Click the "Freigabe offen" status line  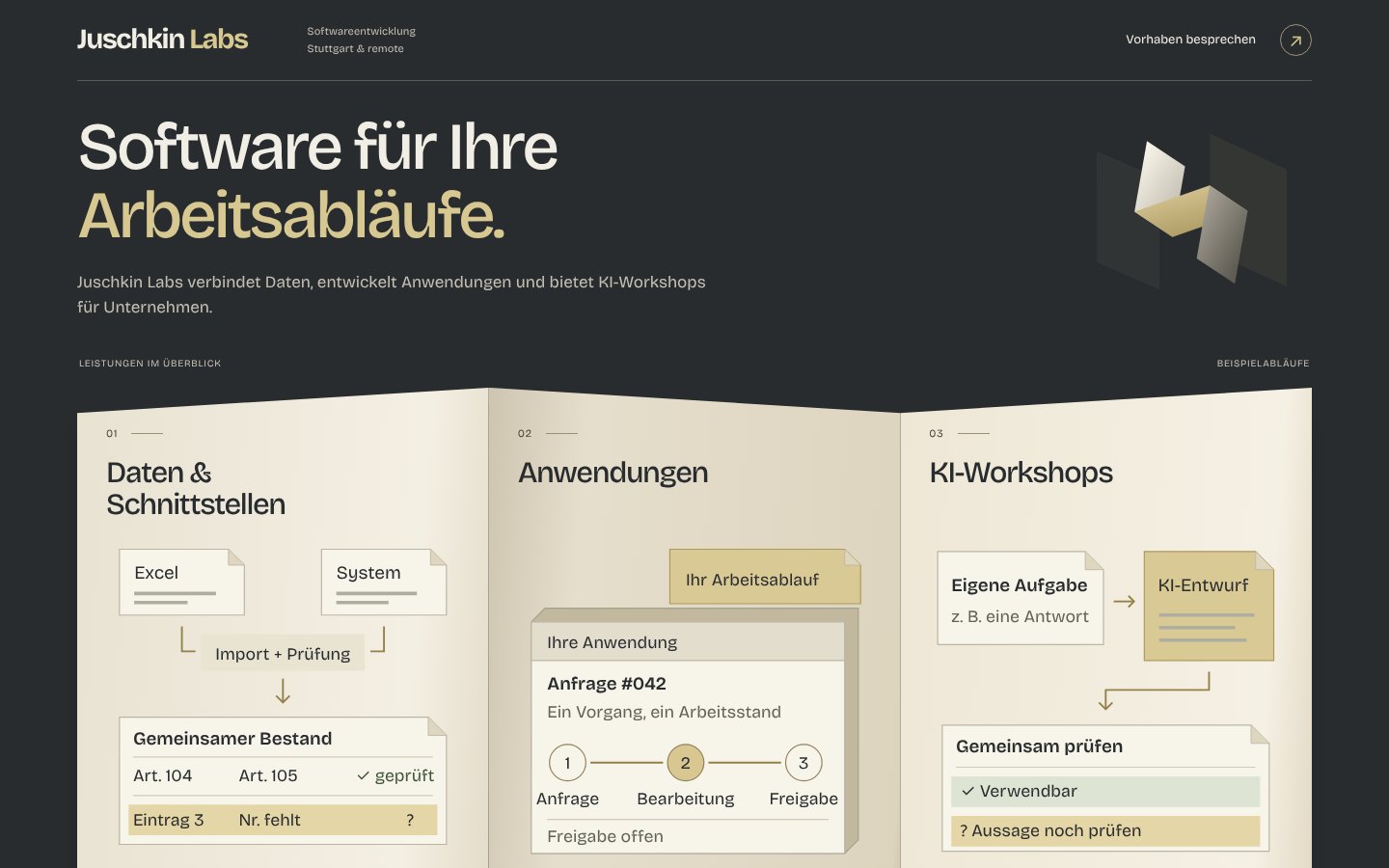coord(605,836)
